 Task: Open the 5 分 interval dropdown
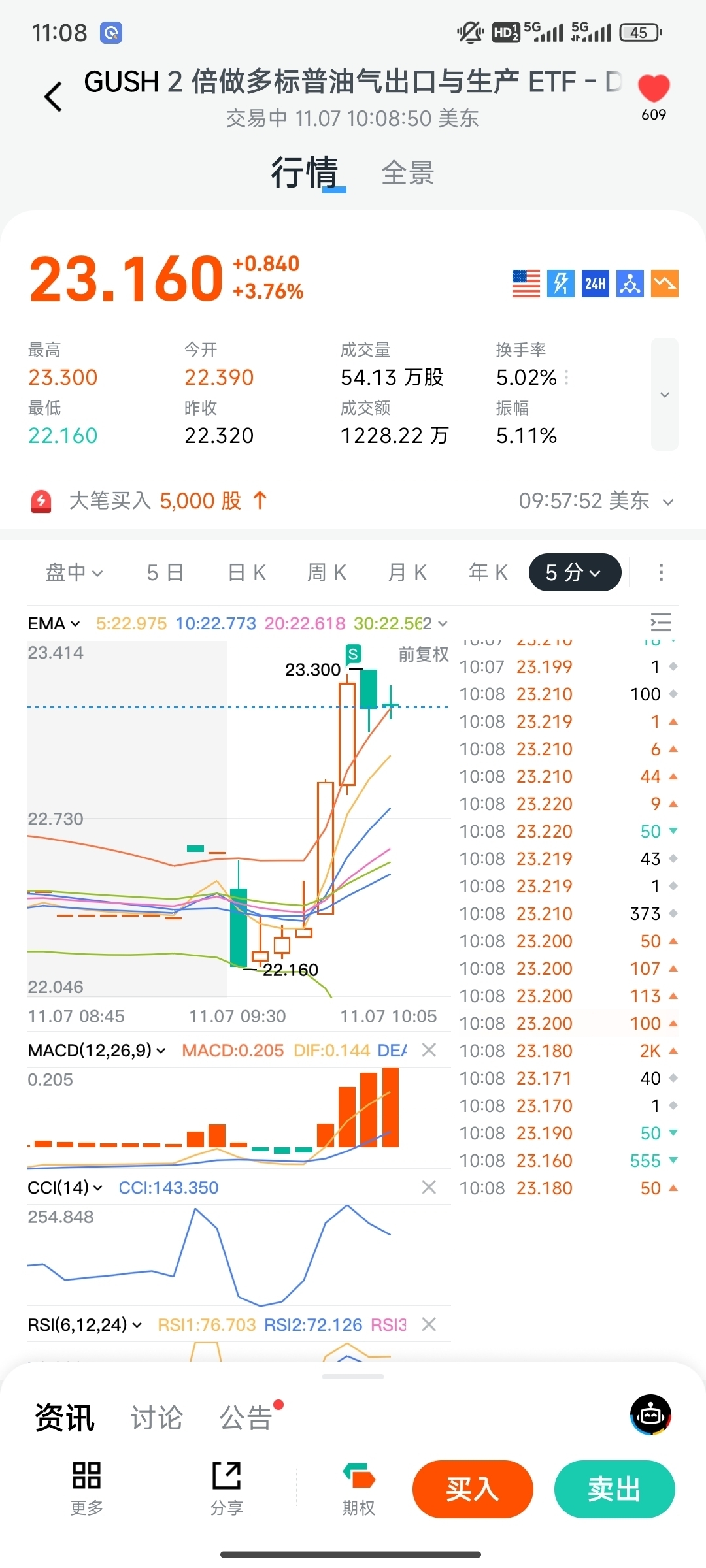[575, 572]
